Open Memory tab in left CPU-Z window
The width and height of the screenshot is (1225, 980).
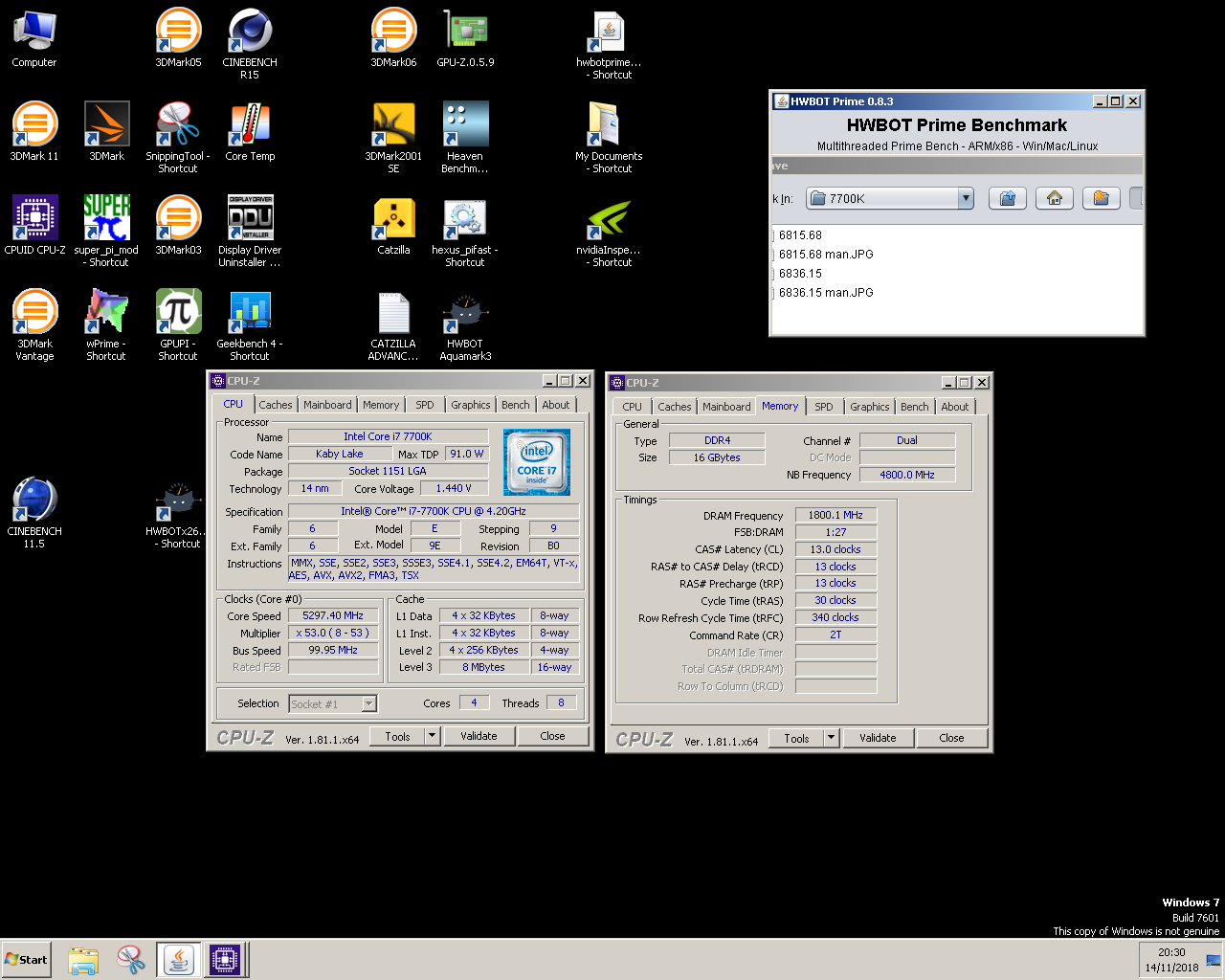pos(381,405)
